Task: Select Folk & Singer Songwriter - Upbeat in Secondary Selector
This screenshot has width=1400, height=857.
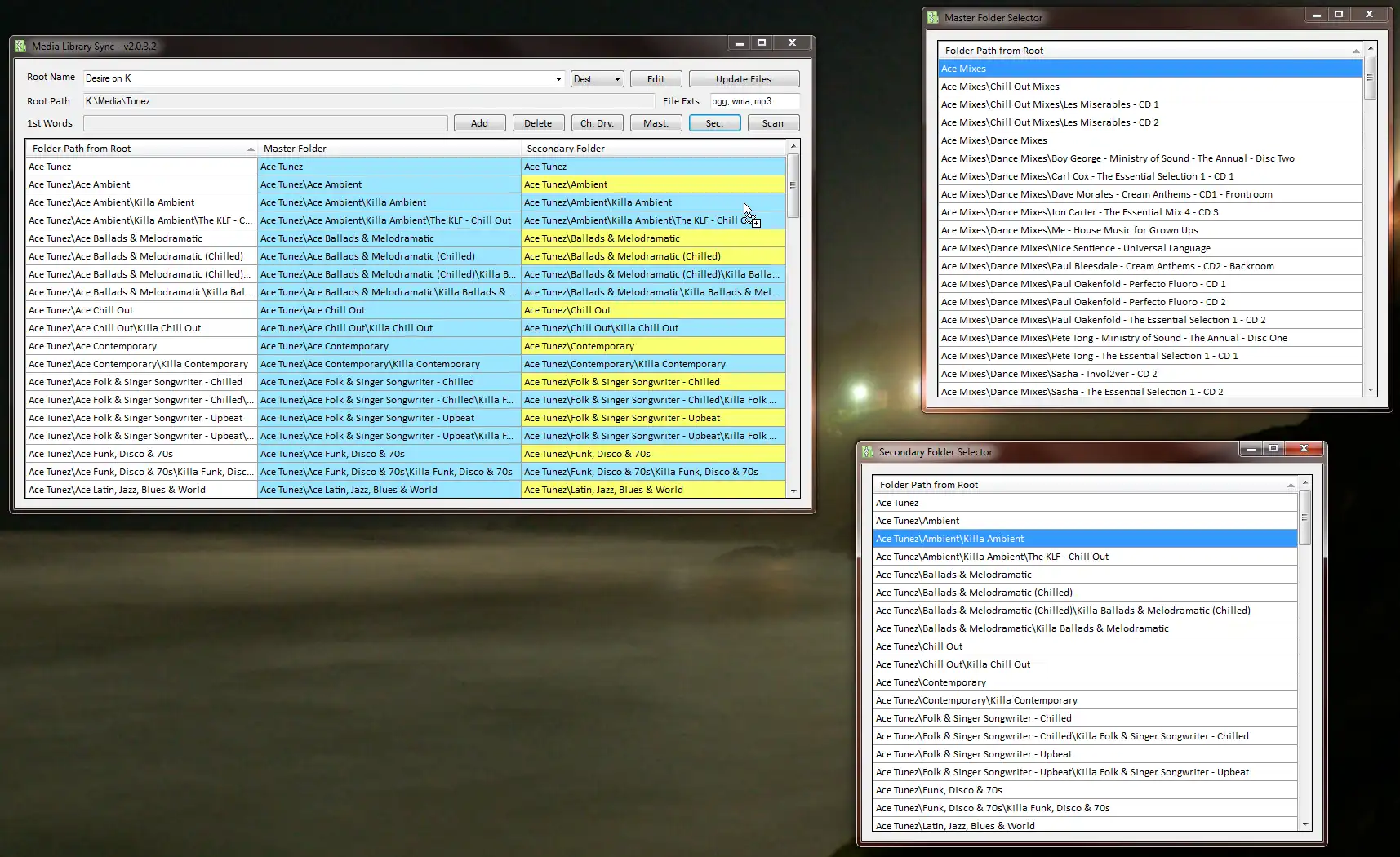Action: tap(1085, 754)
